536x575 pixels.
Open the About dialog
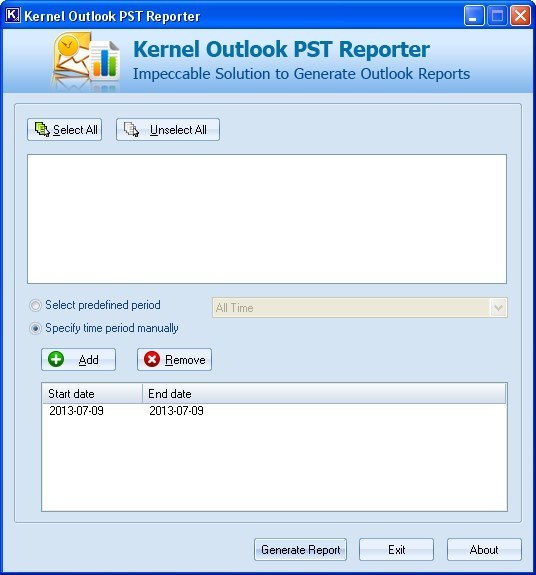pyautogui.click(x=484, y=549)
